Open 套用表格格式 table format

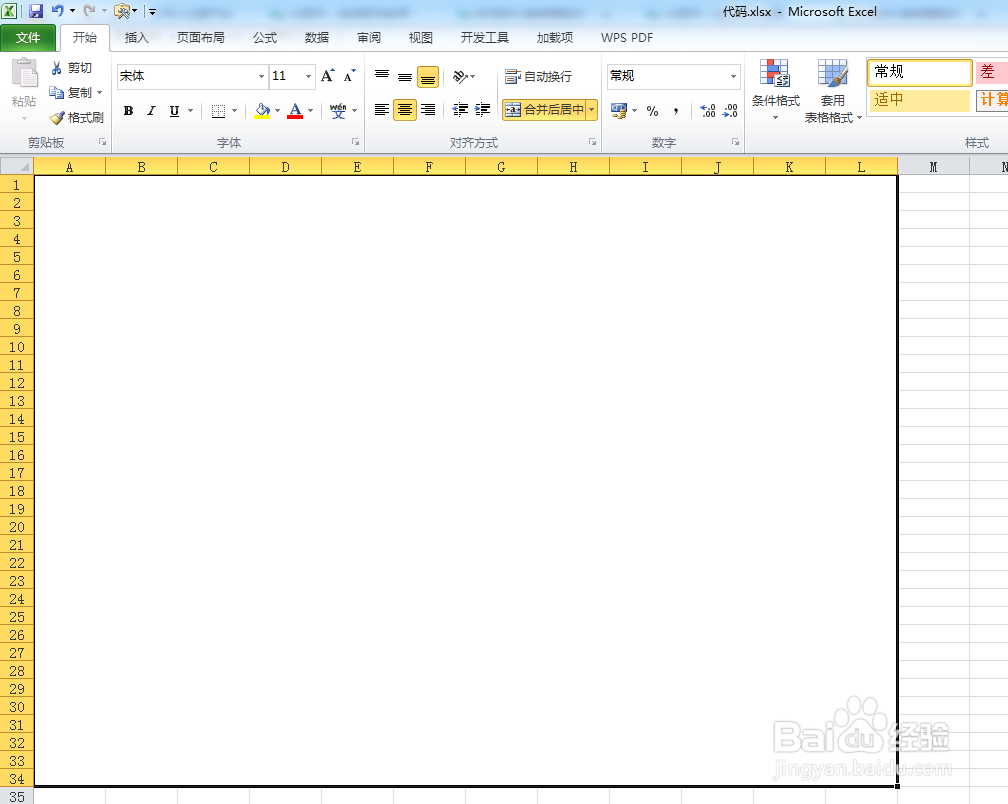(833, 90)
